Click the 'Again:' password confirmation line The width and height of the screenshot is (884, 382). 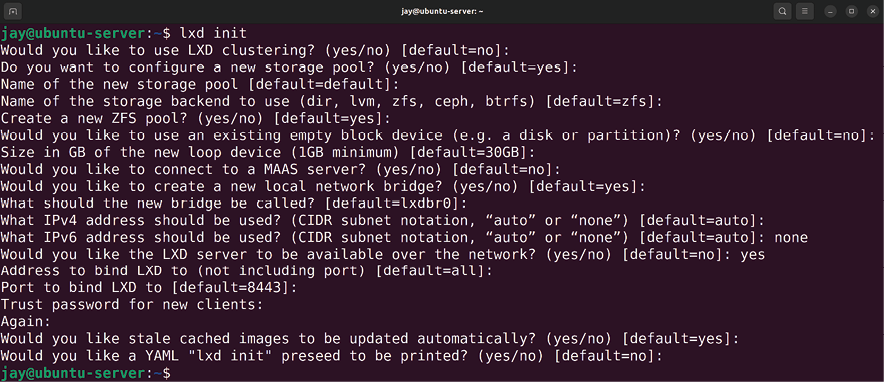click(26, 322)
